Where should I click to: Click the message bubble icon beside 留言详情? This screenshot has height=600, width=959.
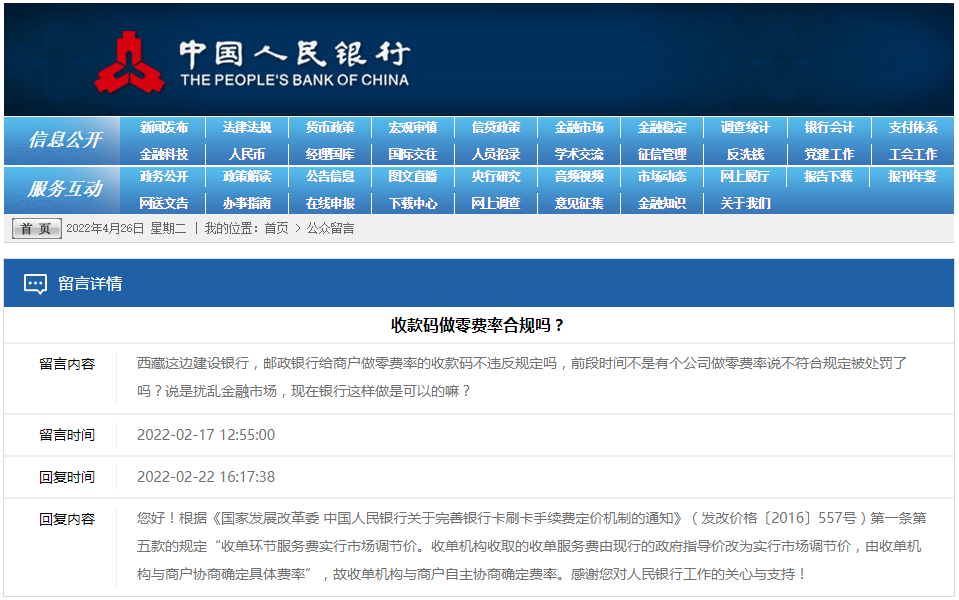[35, 284]
